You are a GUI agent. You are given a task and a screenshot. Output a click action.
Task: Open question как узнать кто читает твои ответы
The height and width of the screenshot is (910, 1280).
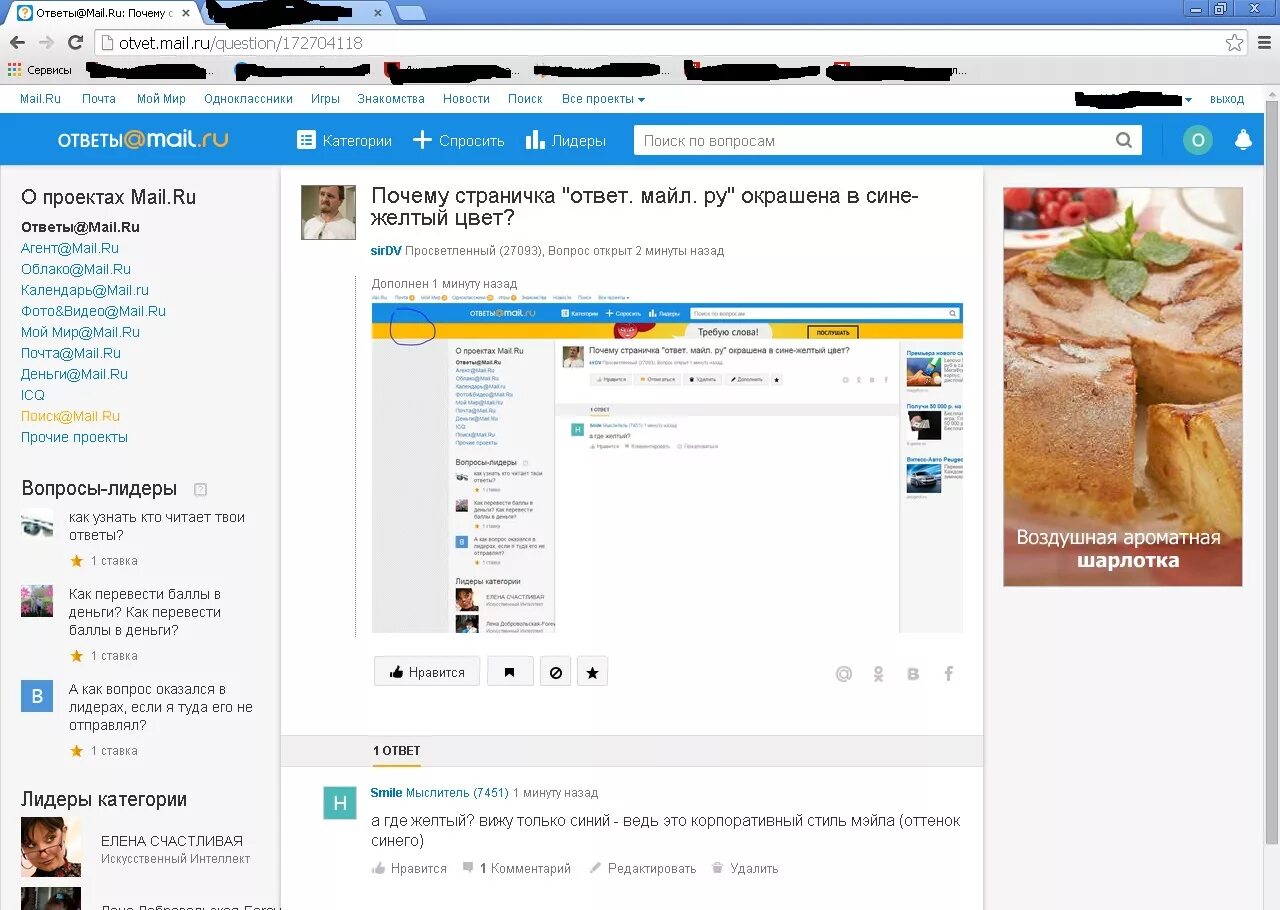click(x=157, y=526)
